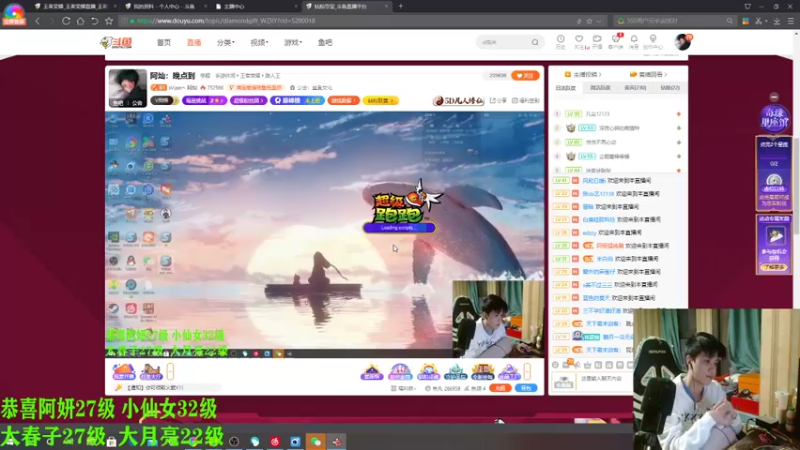
Task: Expand the left activity icons arrow
Action: tap(170, 371)
